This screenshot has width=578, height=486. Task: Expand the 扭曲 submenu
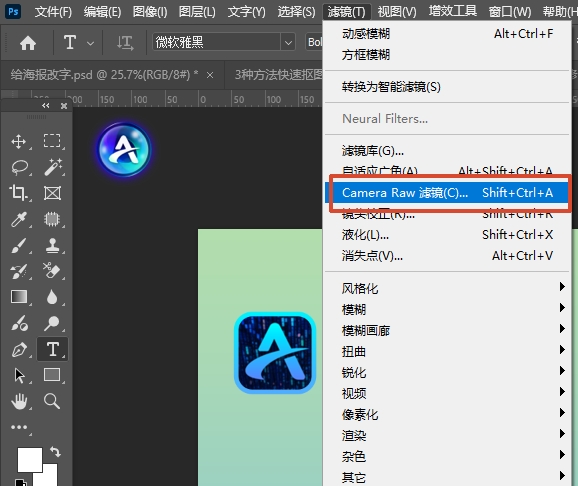pos(448,351)
